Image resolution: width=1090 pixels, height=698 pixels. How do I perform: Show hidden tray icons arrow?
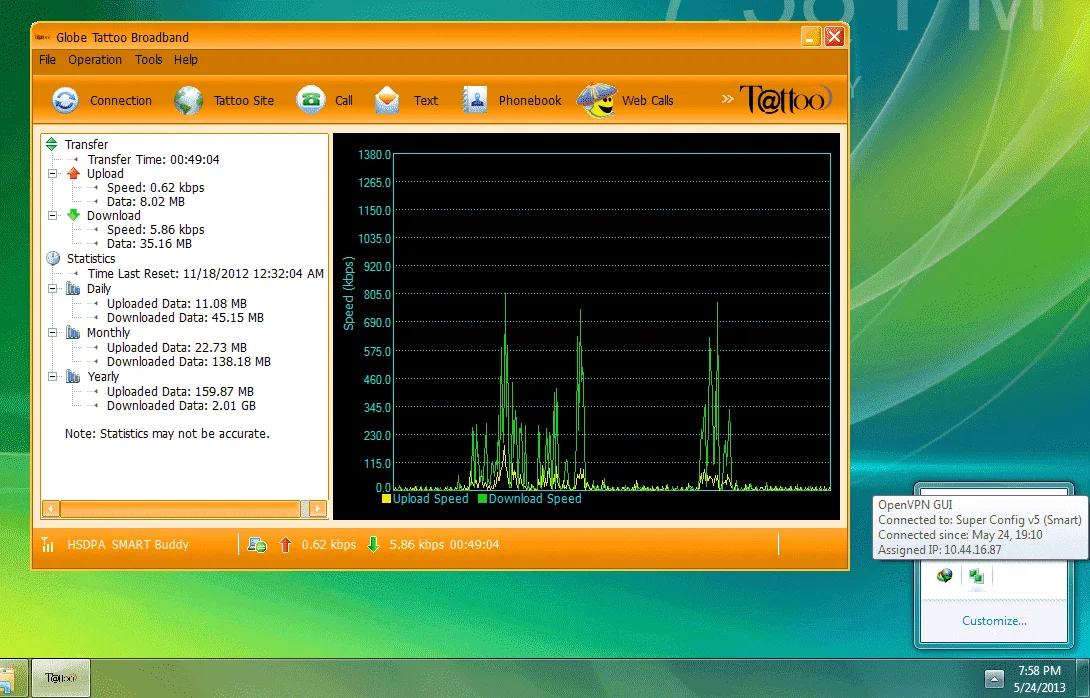[994, 679]
